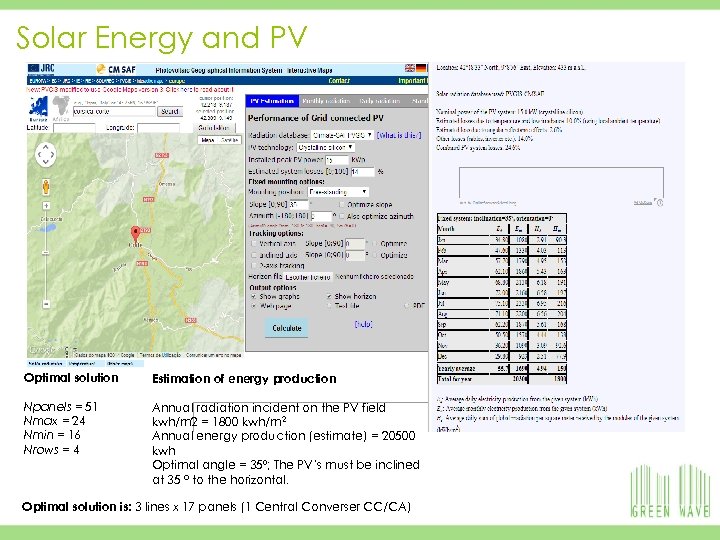Screen dimensions: 720x540
Task: Select the PDF output radio button
Action: (x=406, y=306)
